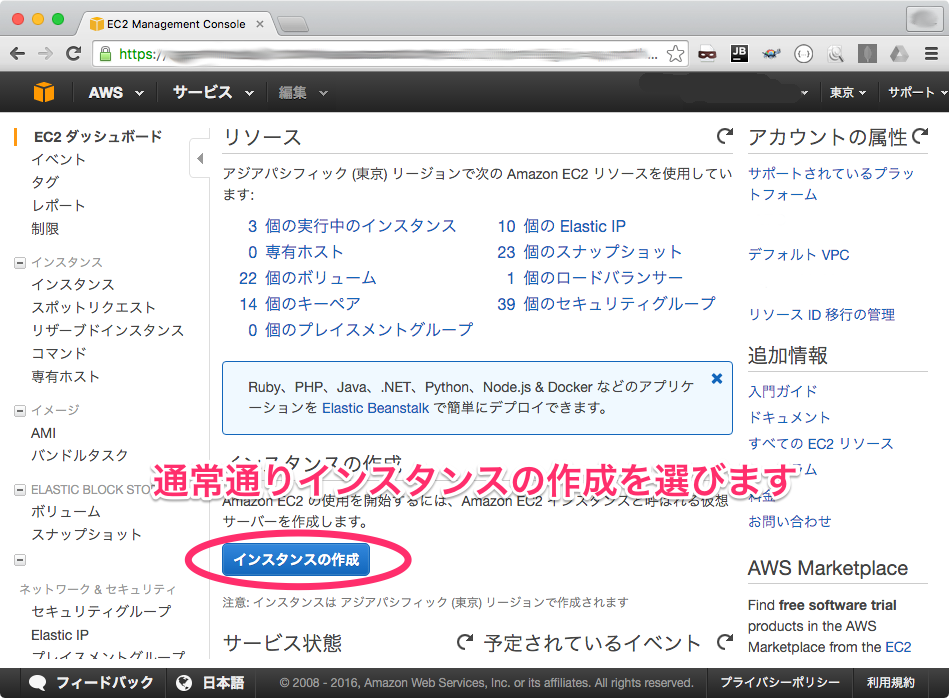Reload the page with refresh icon
The width and height of the screenshot is (949, 698).
point(73,54)
